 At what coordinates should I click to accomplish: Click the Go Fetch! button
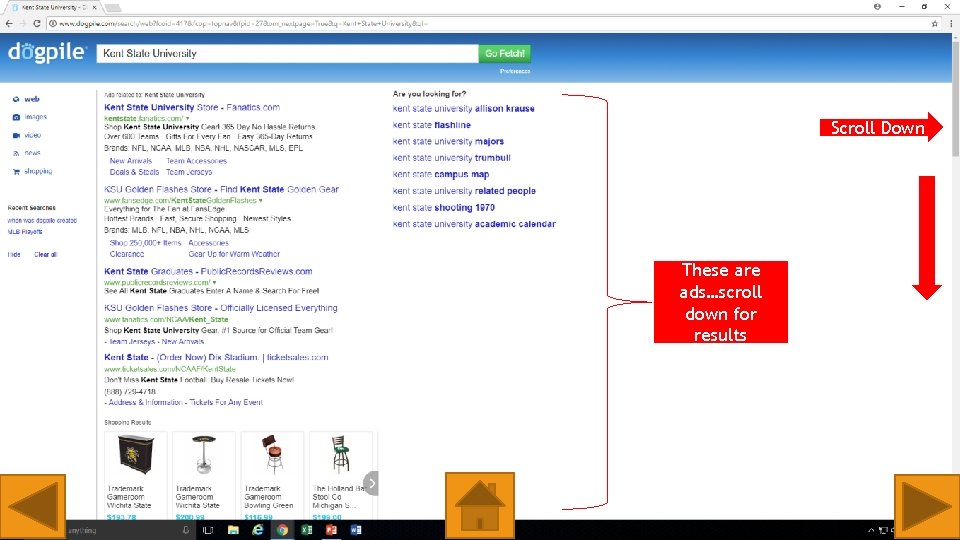(504, 53)
